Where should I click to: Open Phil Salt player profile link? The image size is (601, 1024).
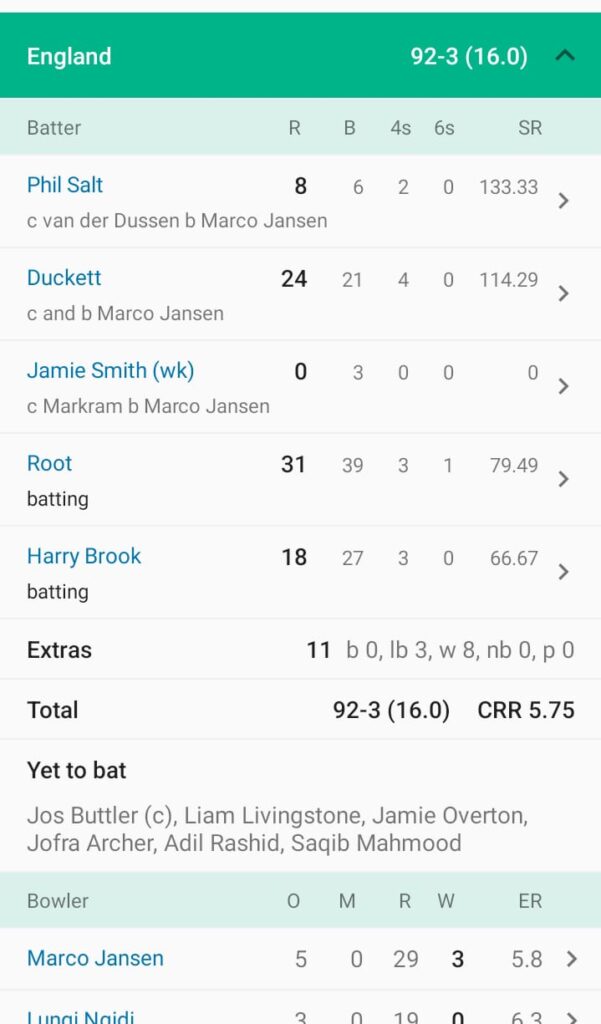point(65,185)
